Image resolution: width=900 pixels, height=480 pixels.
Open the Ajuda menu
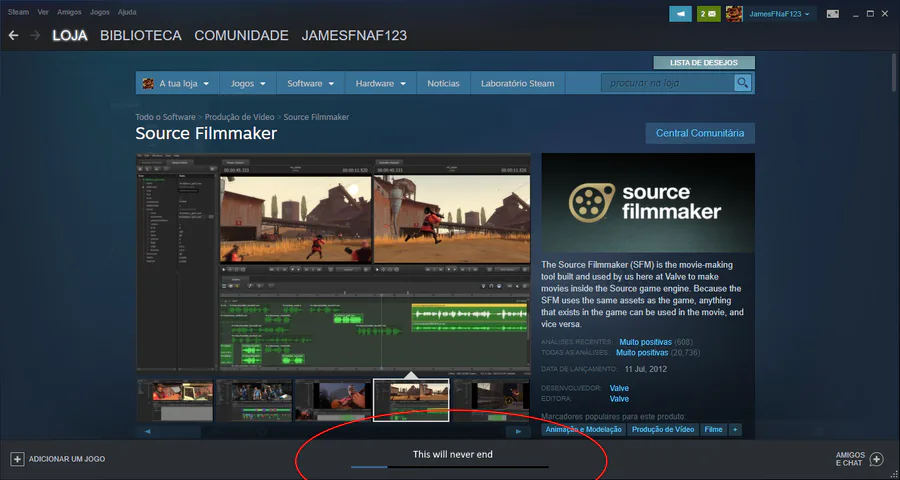click(127, 12)
